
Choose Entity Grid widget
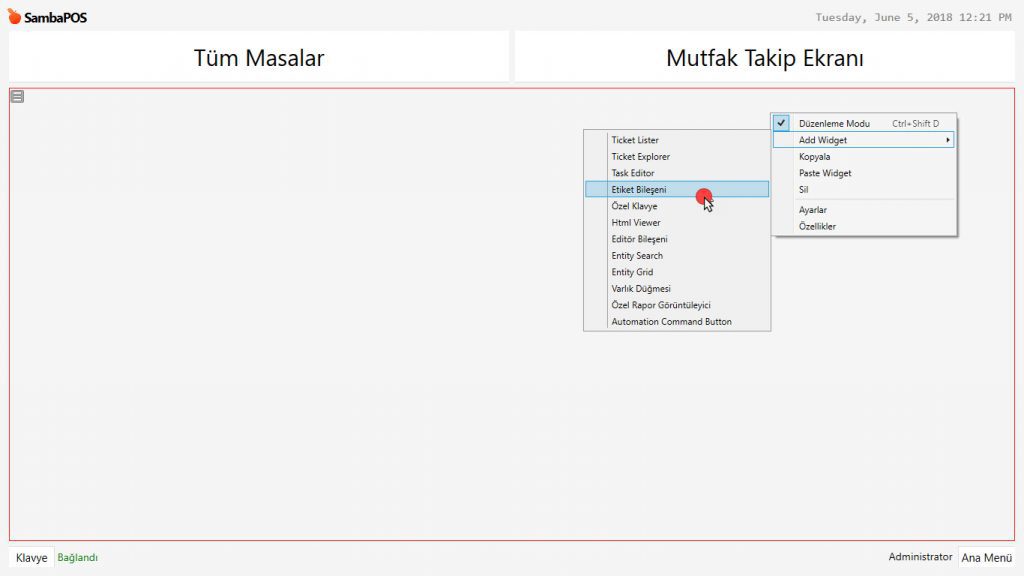[632, 272]
